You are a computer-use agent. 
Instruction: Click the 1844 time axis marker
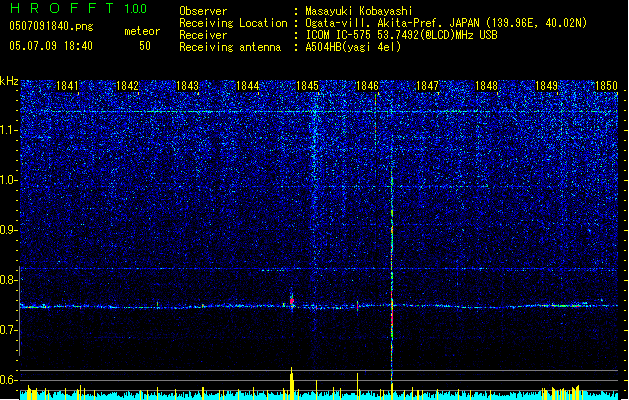(x=248, y=86)
